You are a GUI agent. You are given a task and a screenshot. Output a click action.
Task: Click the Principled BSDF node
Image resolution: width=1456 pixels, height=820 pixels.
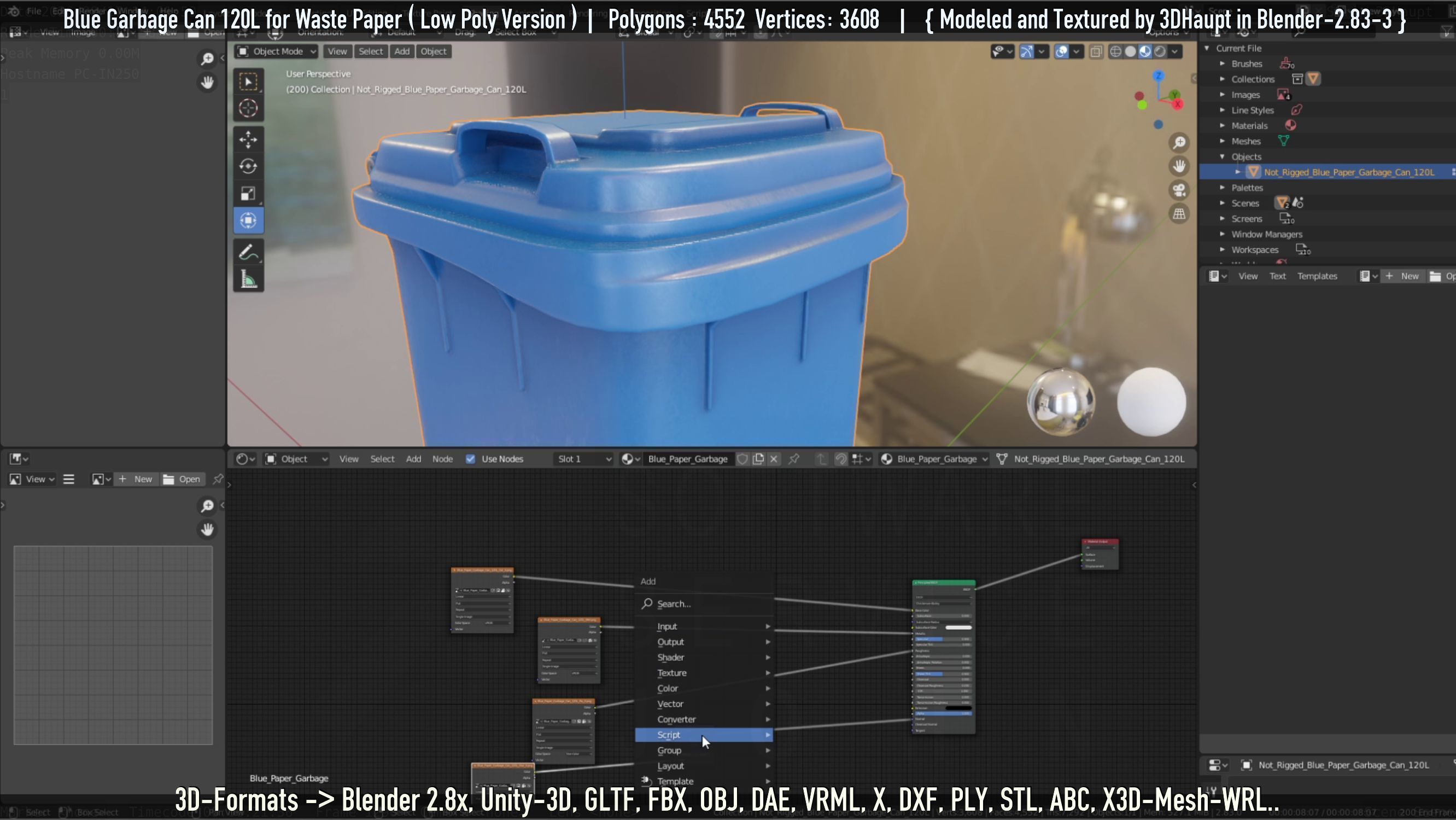coord(943,657)
